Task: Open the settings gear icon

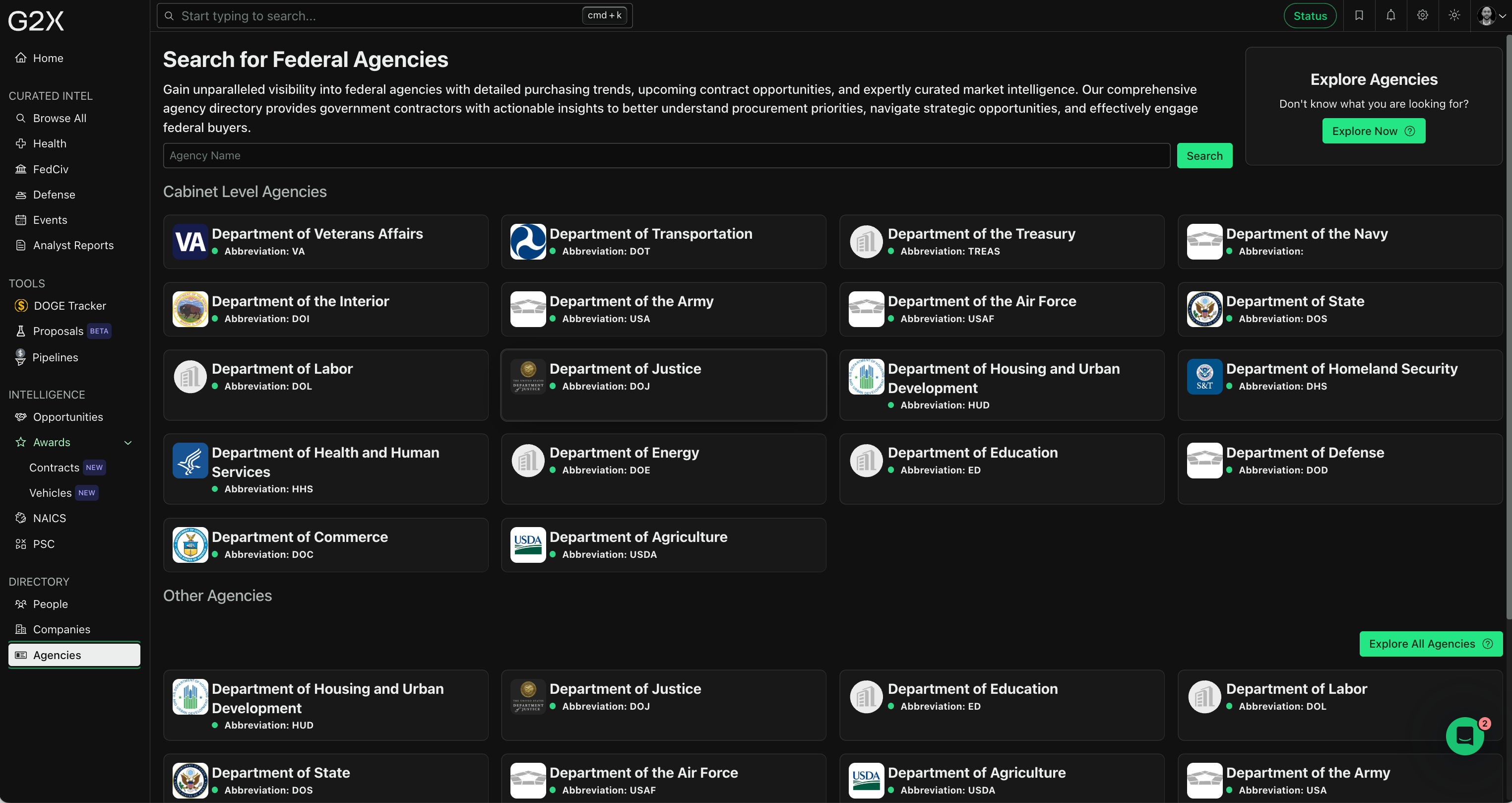Action: point(1422,16)
